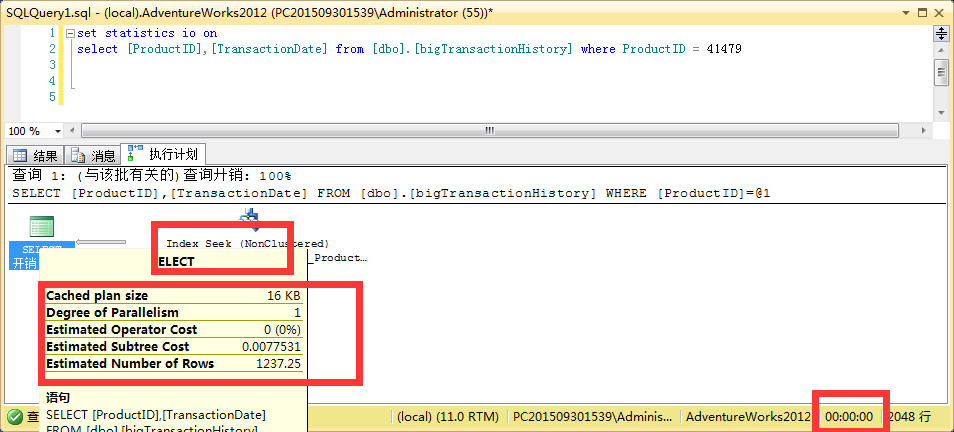Click the Index Seek (NonClustered) label
This screenshot has width=954, height=432.
(x=248, y=243)
